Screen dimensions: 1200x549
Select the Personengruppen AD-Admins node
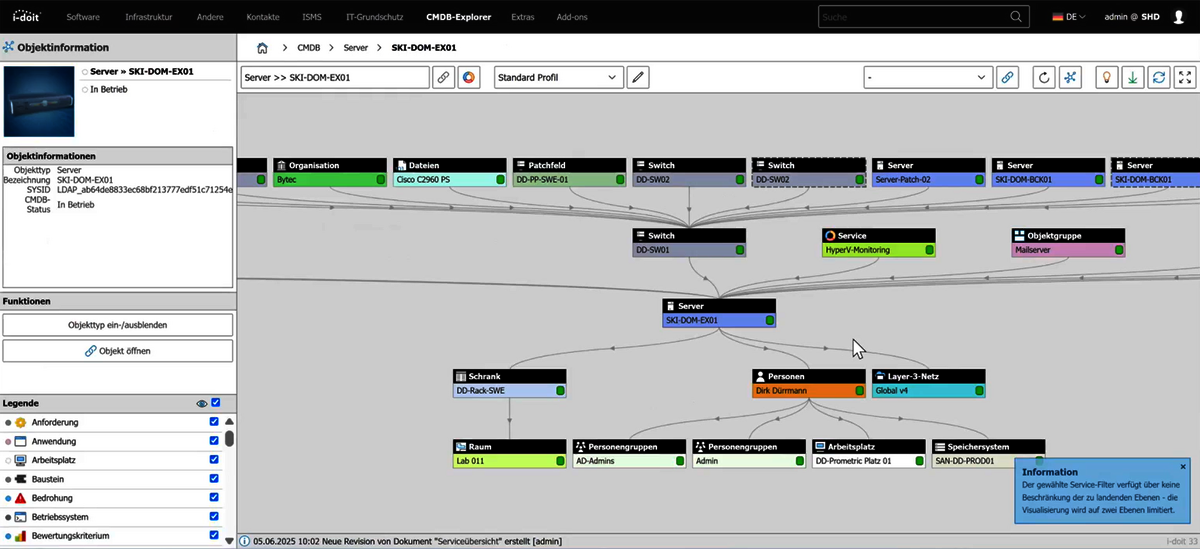pos(629,453)
